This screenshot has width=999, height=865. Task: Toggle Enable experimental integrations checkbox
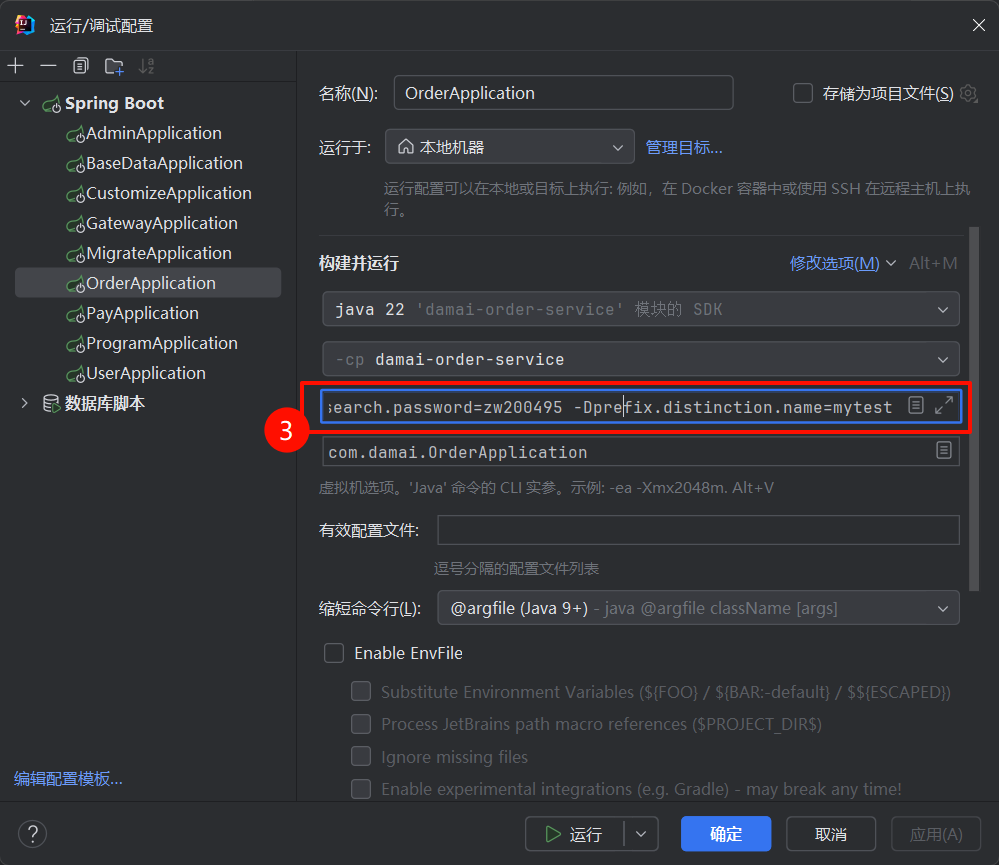click(361, 789)
